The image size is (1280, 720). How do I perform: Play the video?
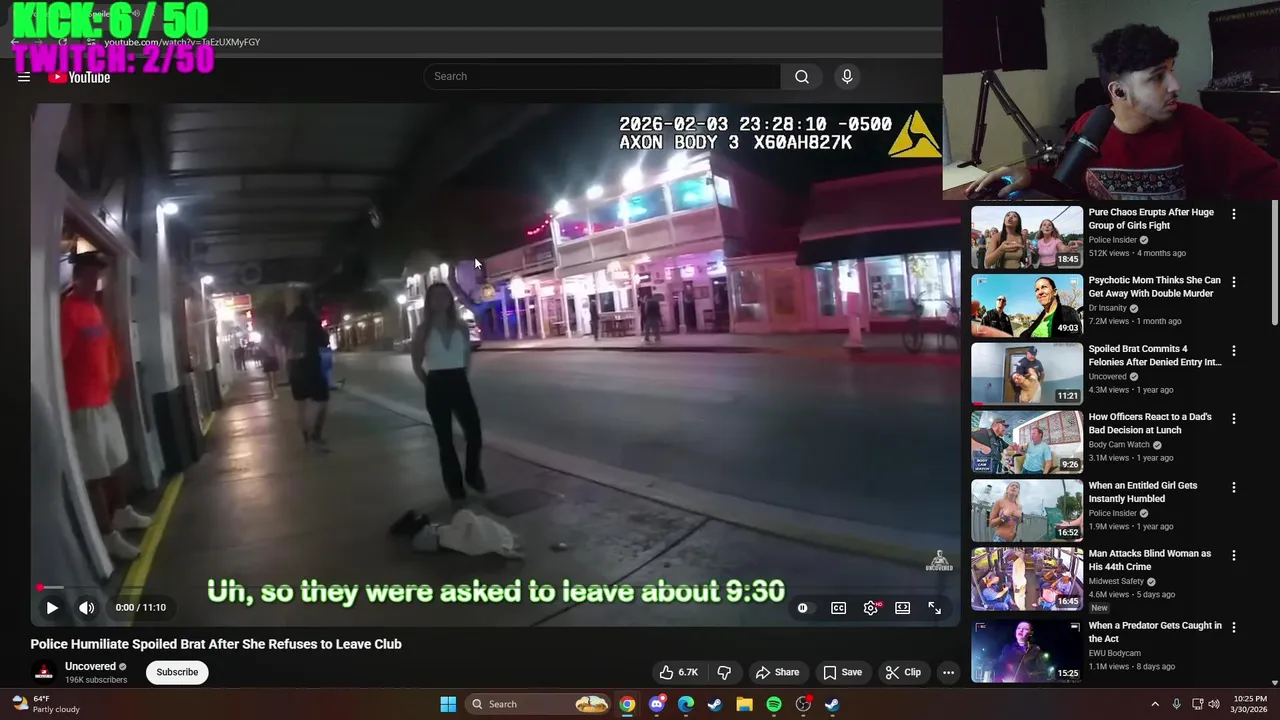pyautogui.click(x=52, y=607)
